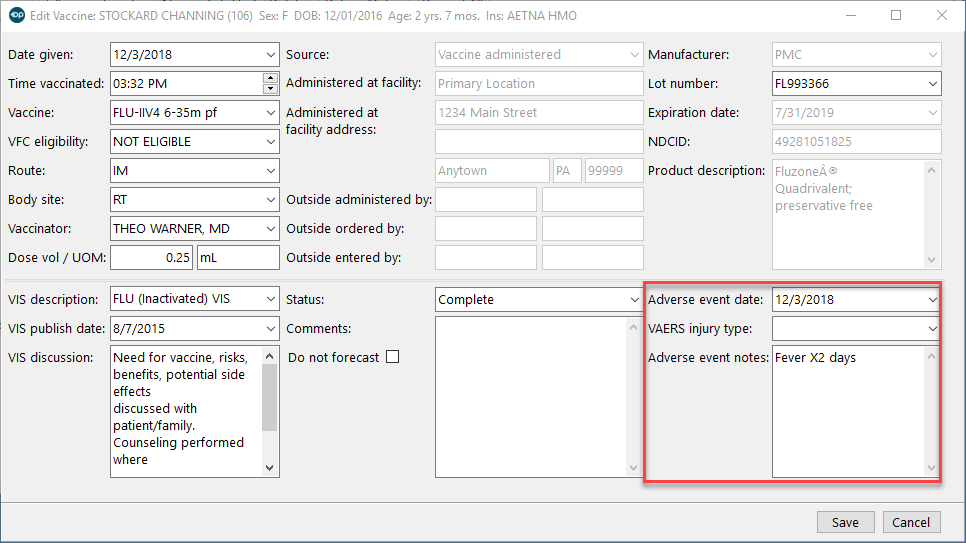The height and width of the screenshot is (543, 966).
Task: Open VFC eligibility dropdown
Action: [270, 142]
